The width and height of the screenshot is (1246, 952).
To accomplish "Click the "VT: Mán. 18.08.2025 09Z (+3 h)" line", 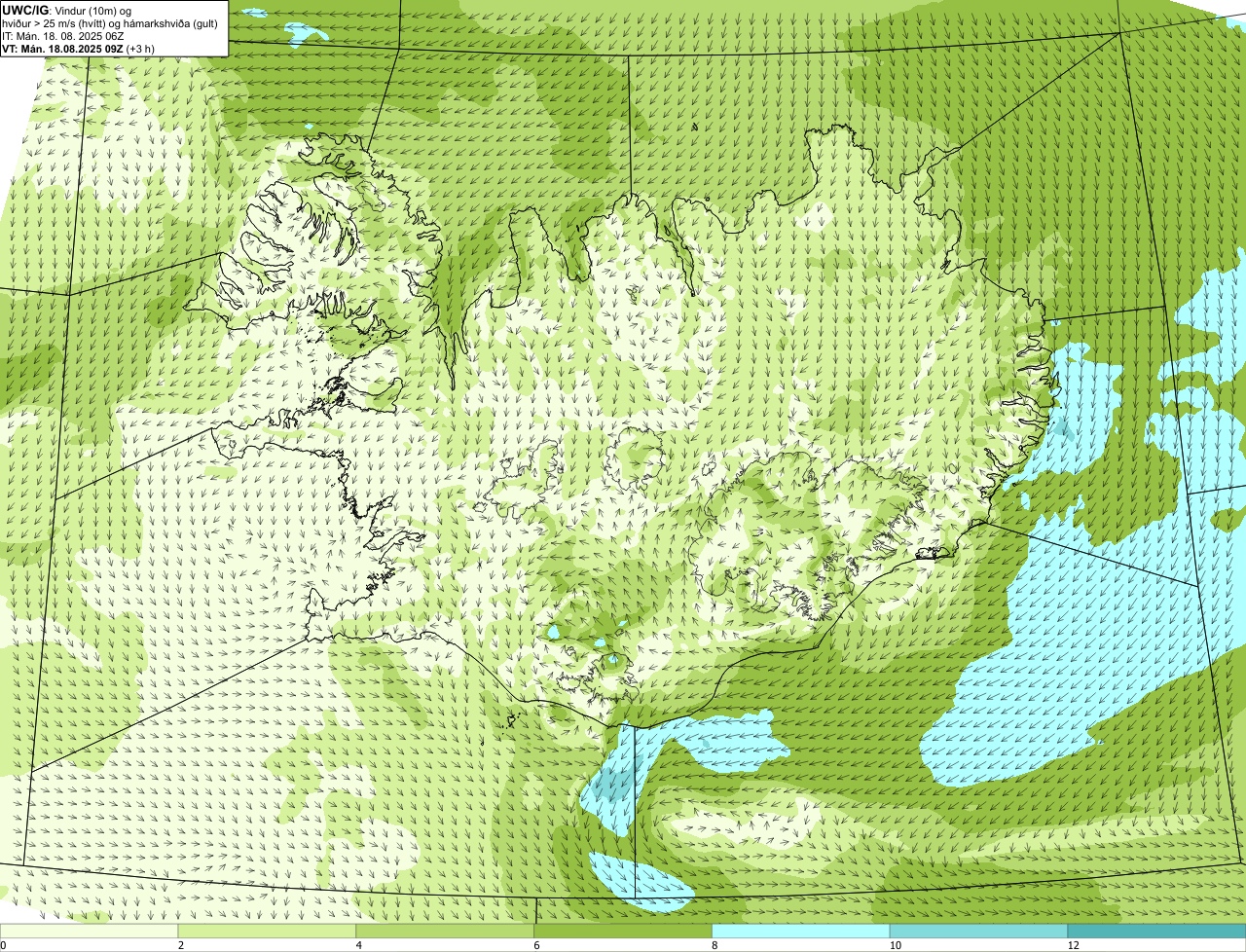I will (x=78, y=48).
